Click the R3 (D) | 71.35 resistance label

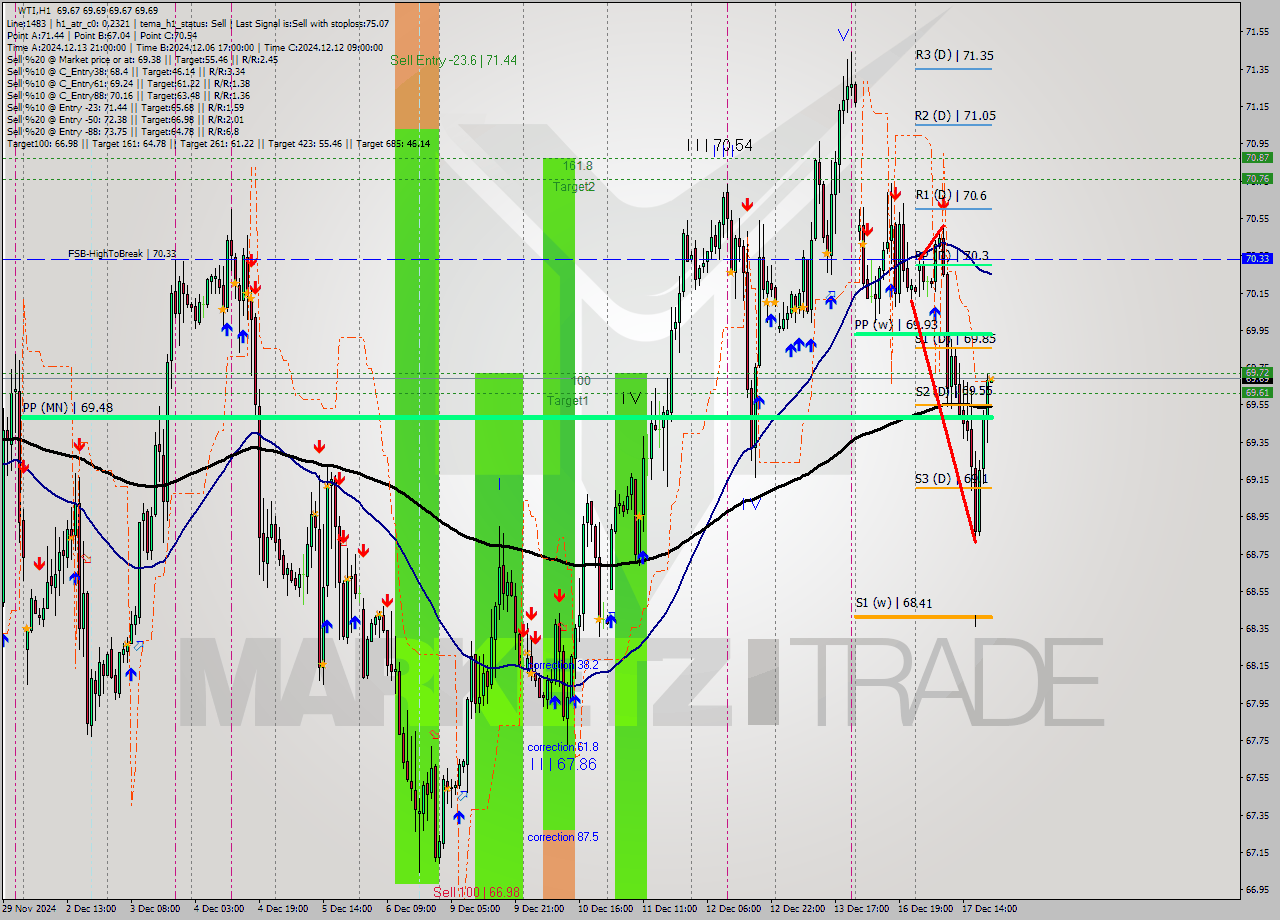tap(954, 56)
